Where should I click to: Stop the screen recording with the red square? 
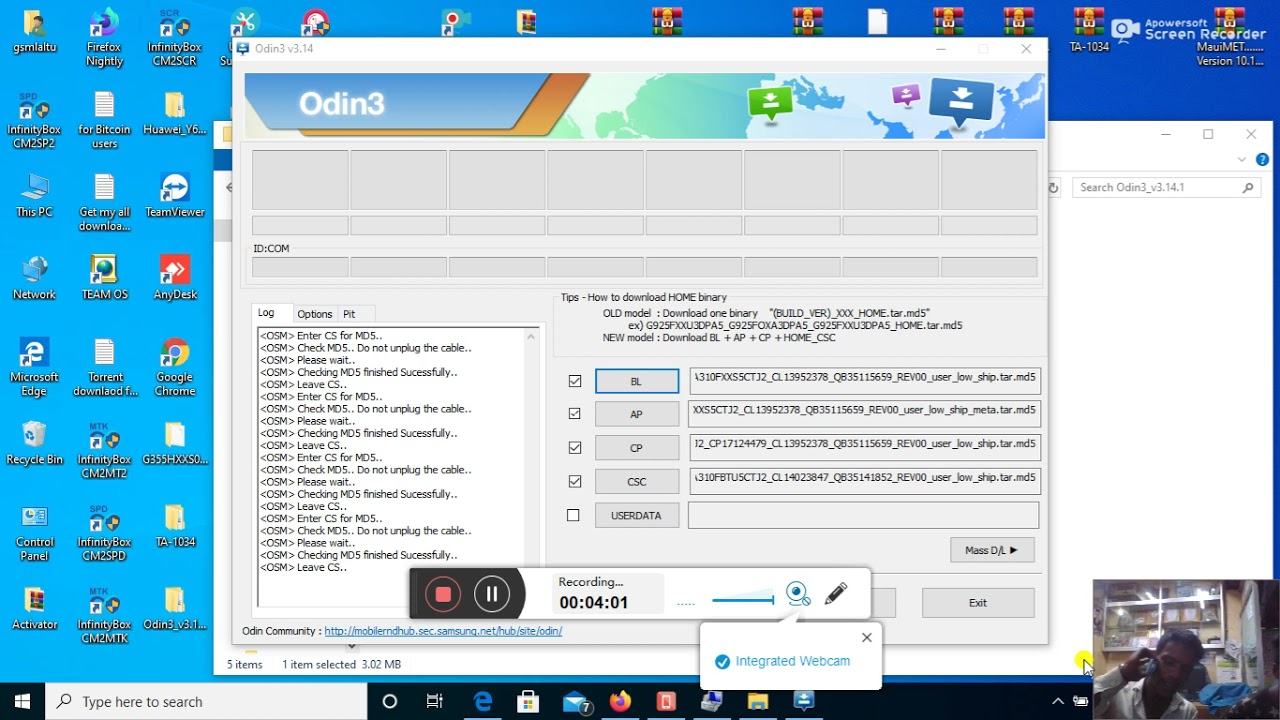443,594
